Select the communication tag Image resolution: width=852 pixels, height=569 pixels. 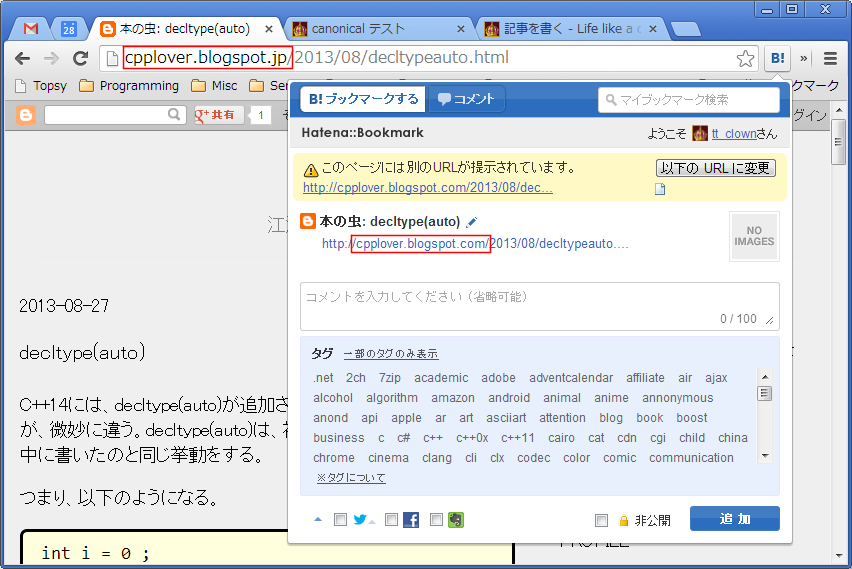tap(691, 458)
